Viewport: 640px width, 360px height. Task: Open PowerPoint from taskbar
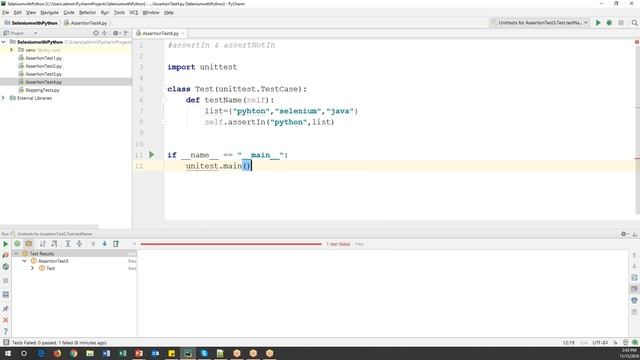coord(139,353)
